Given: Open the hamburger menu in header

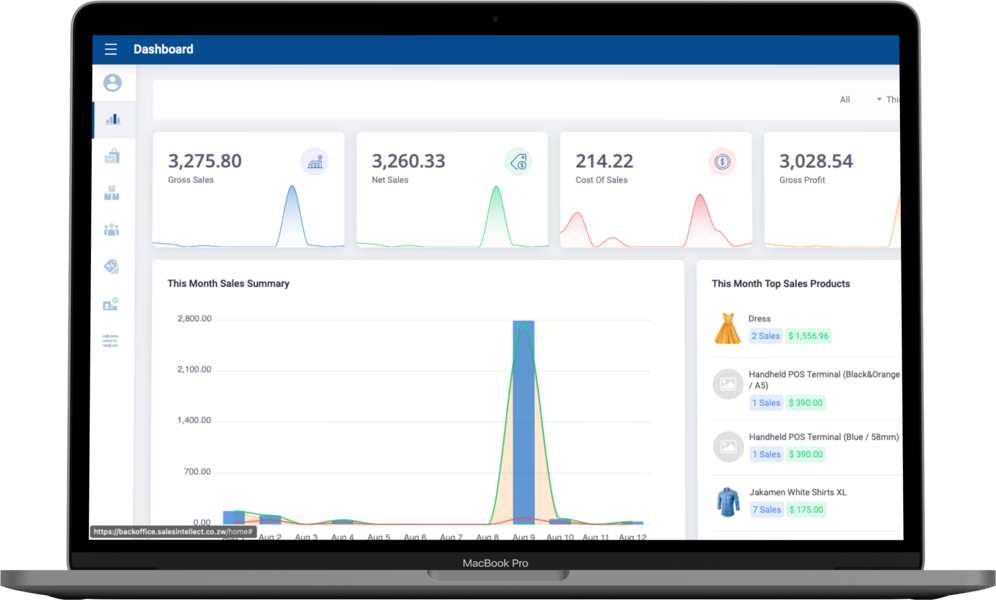Looking at the screenshot, I should click(111, 50).
